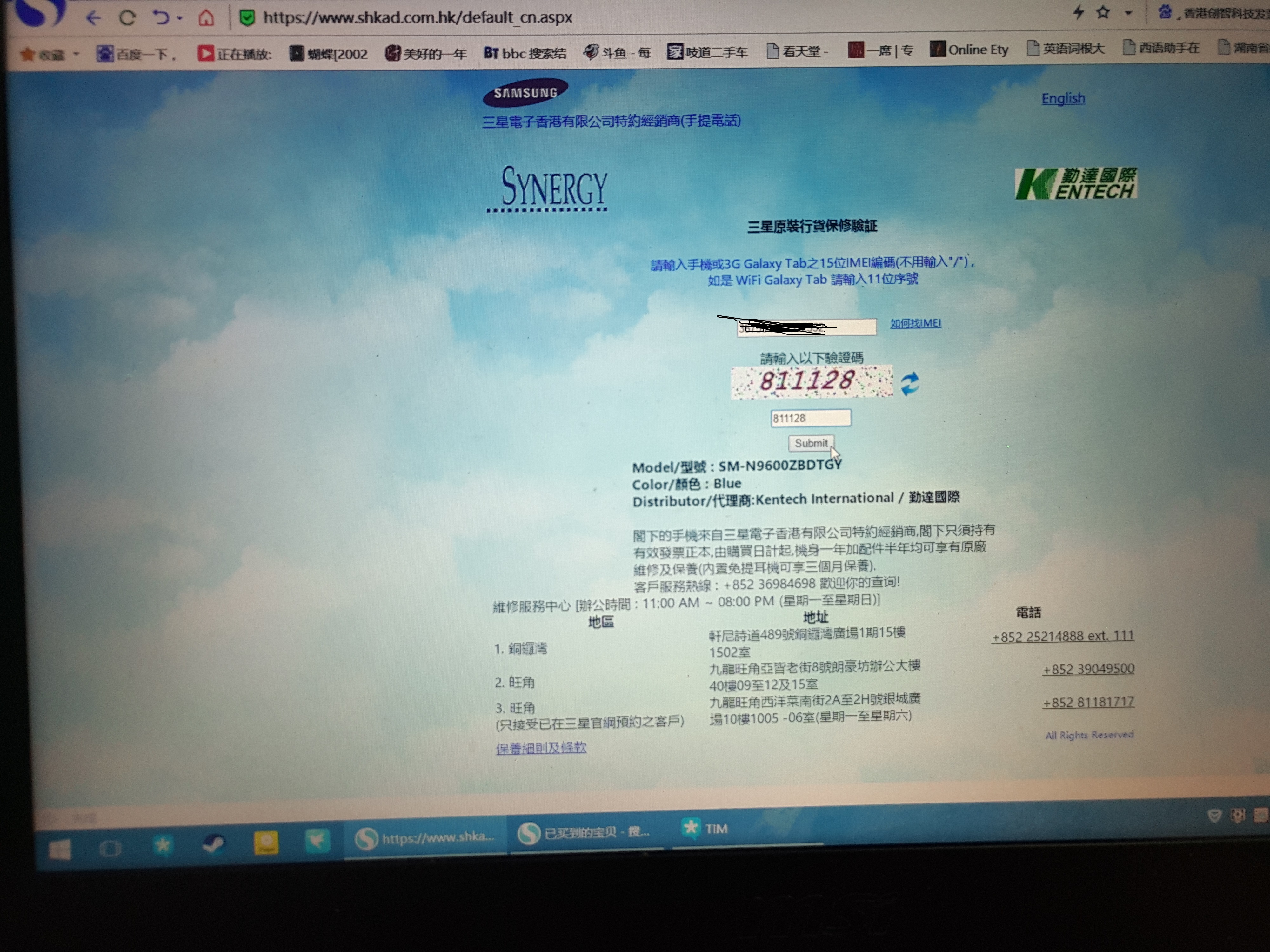Click the verification code input box
The height and width of the screenshot is (952, 1270).
[811, 418]
